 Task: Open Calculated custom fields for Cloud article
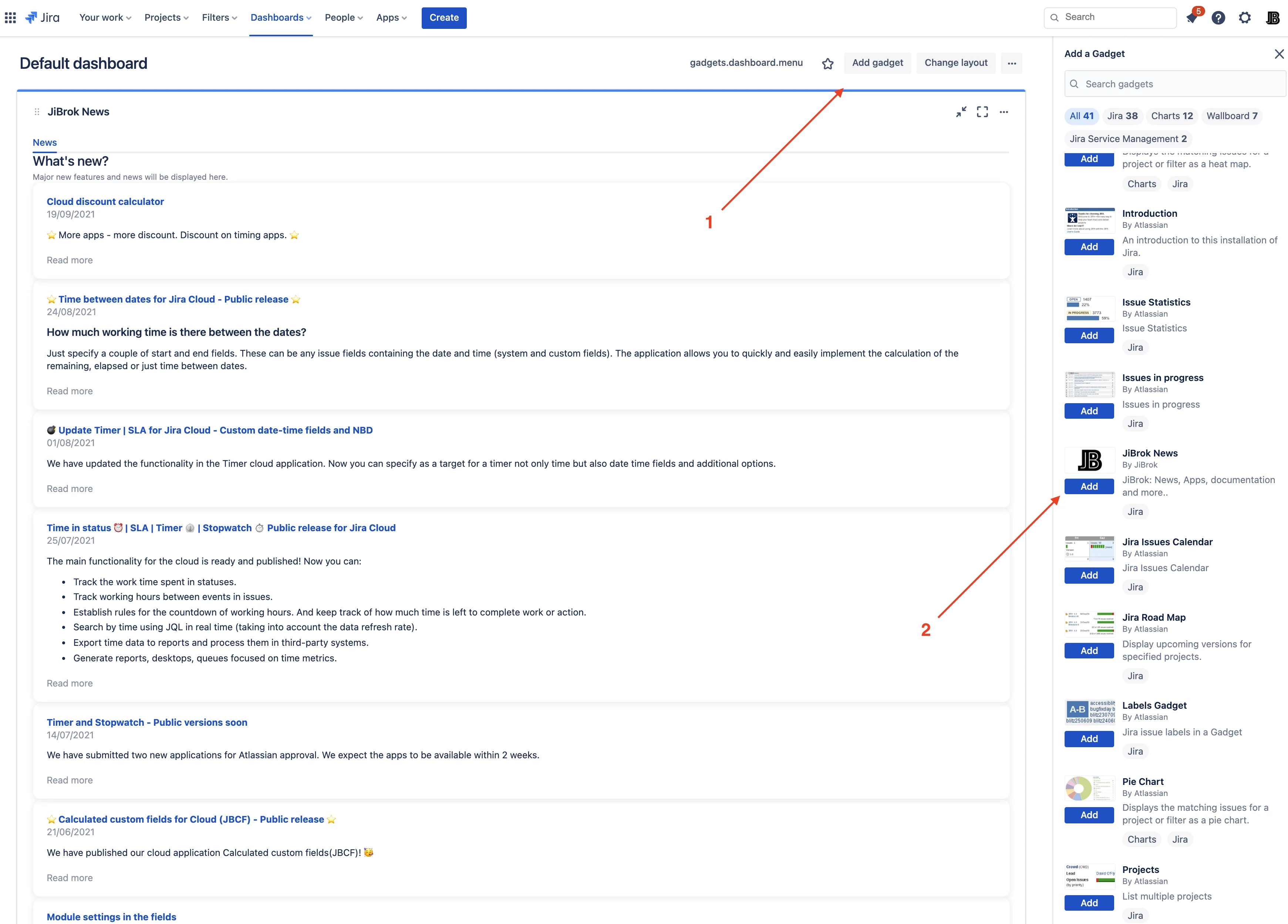[191, 819]
